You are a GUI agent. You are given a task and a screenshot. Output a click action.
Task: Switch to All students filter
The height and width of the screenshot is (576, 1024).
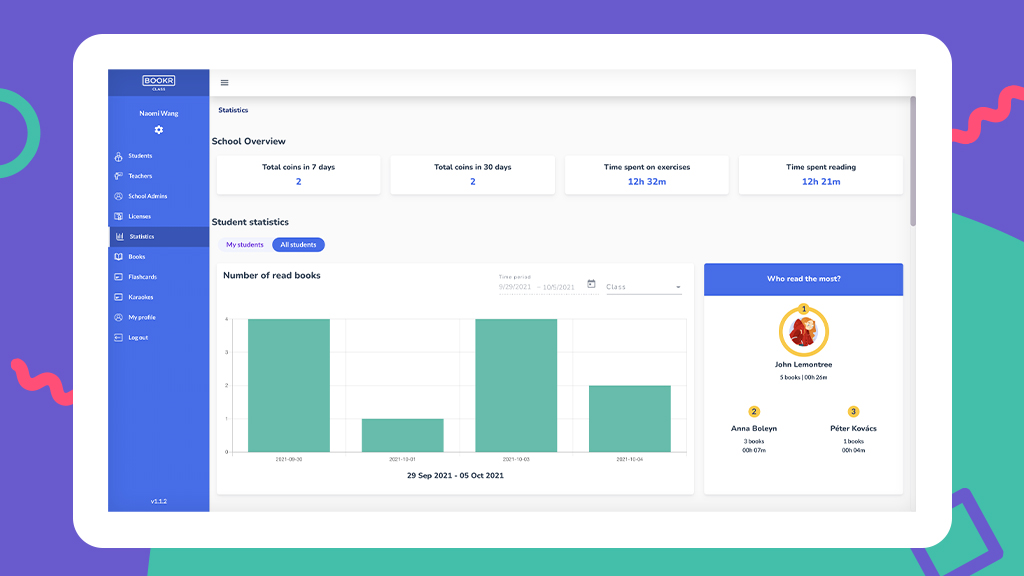[298, 245]
